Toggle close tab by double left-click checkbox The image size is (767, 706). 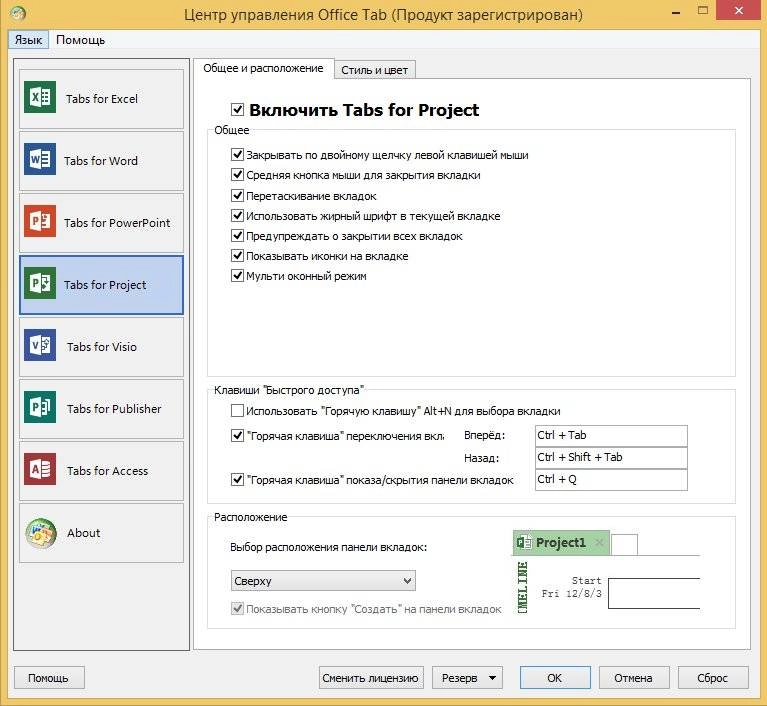point(237,155)
